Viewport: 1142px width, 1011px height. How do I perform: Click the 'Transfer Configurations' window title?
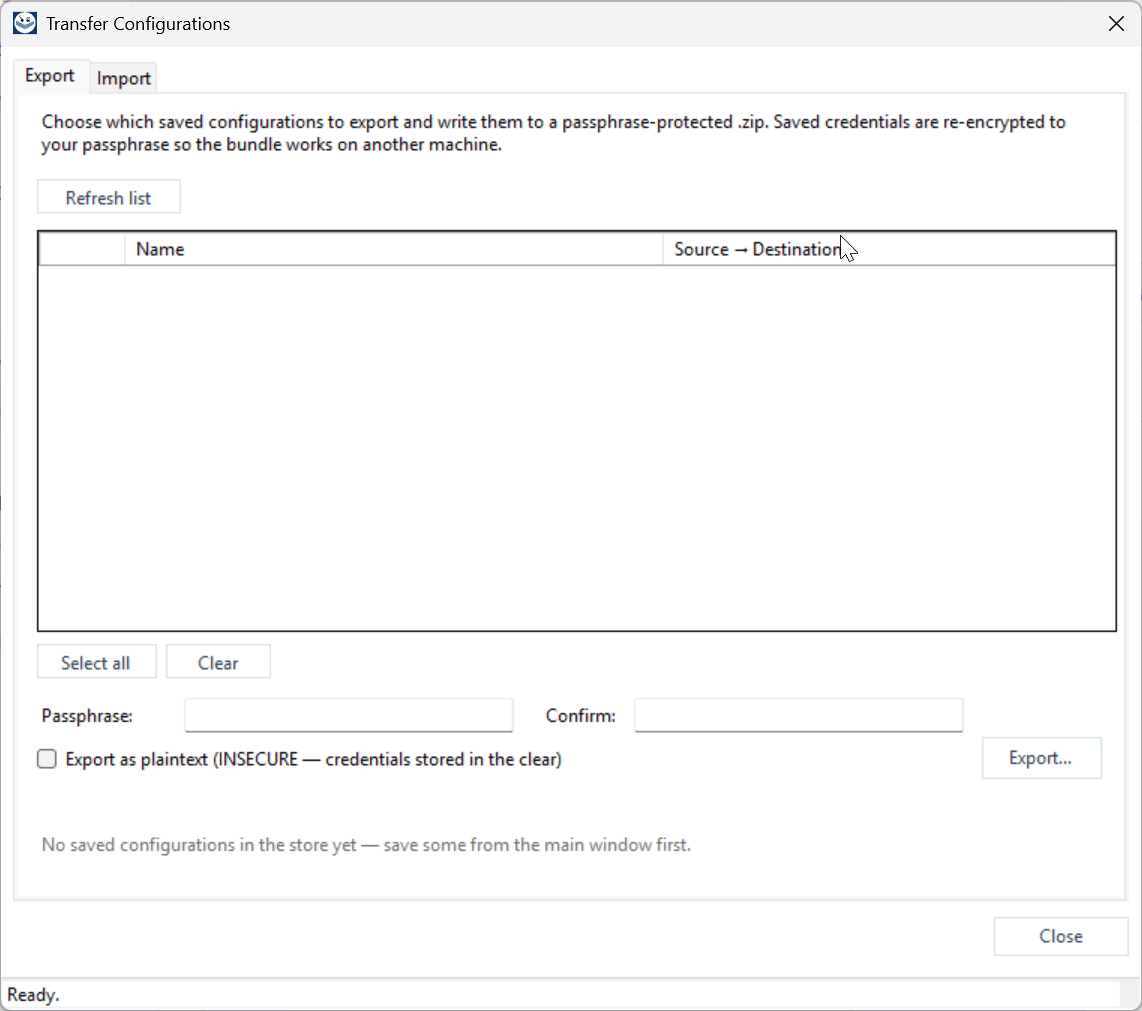(138, 24)
